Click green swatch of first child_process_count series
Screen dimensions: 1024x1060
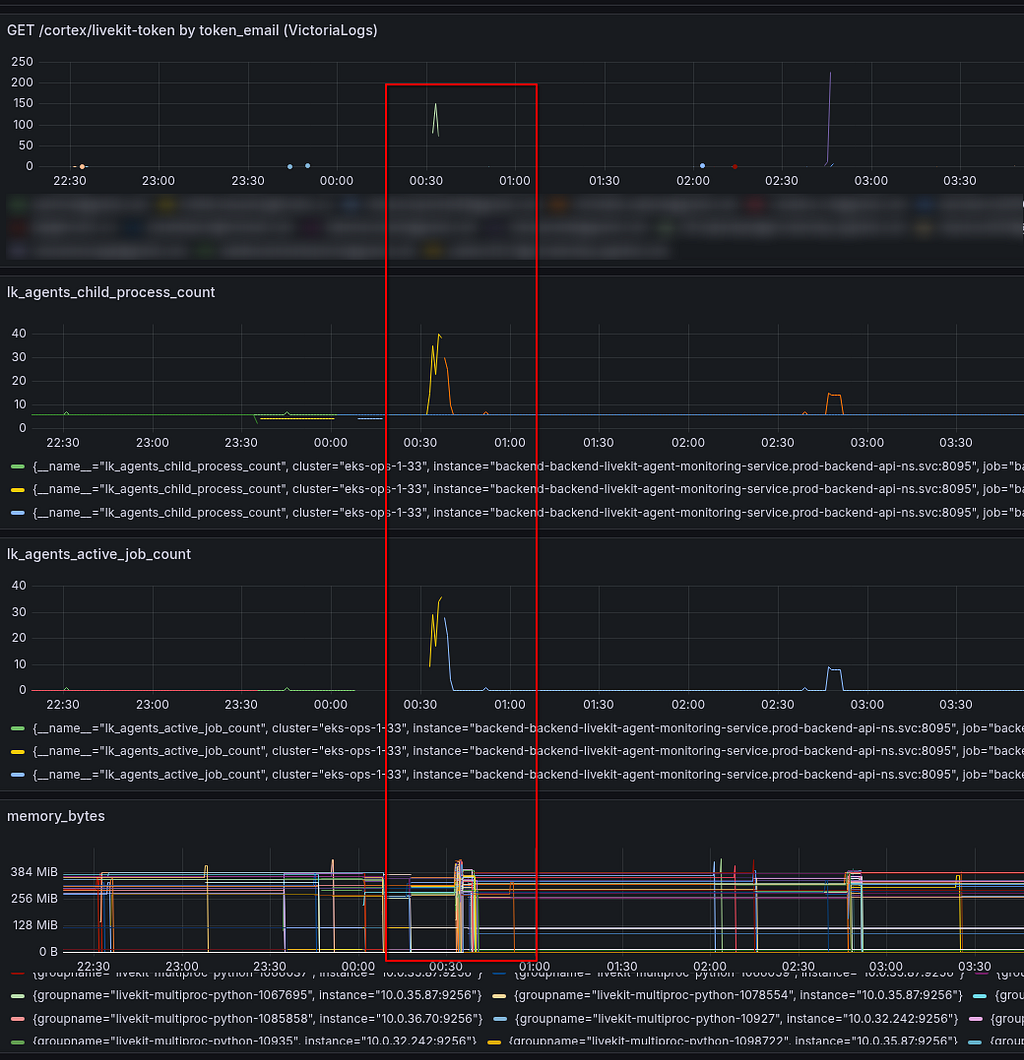pyautogui.click(x=18, y=466)
